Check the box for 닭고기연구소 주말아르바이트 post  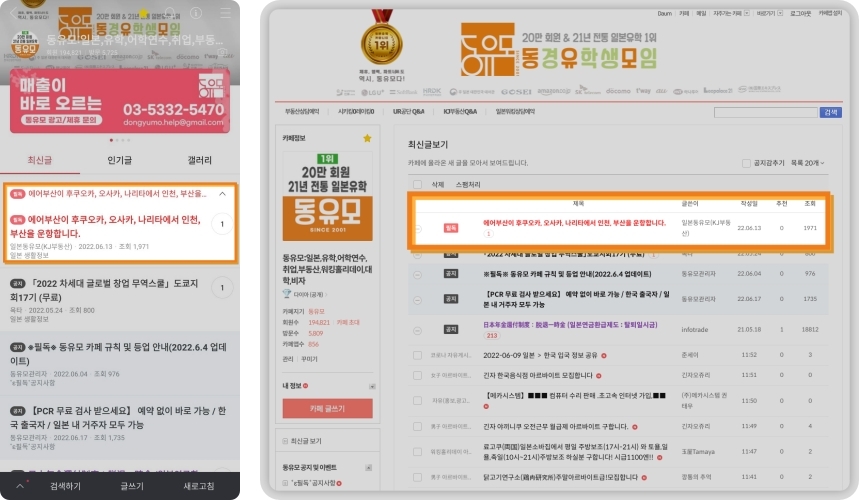coord(417,478)
